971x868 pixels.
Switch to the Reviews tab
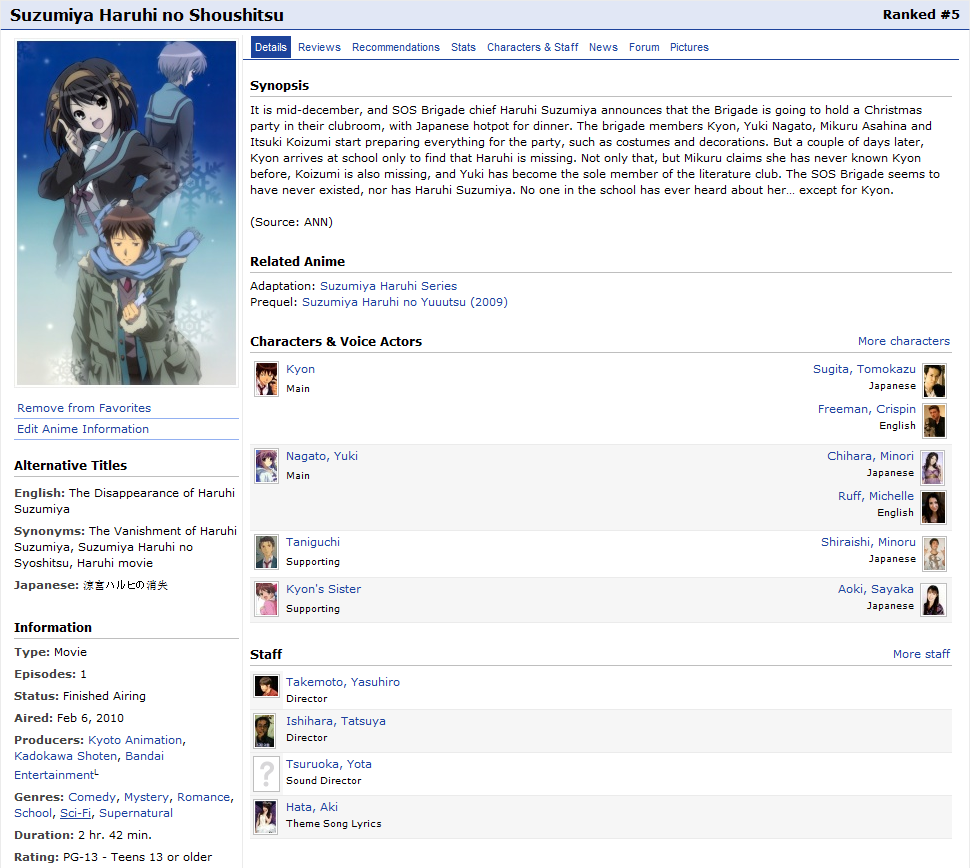click(x=319, y=47)
